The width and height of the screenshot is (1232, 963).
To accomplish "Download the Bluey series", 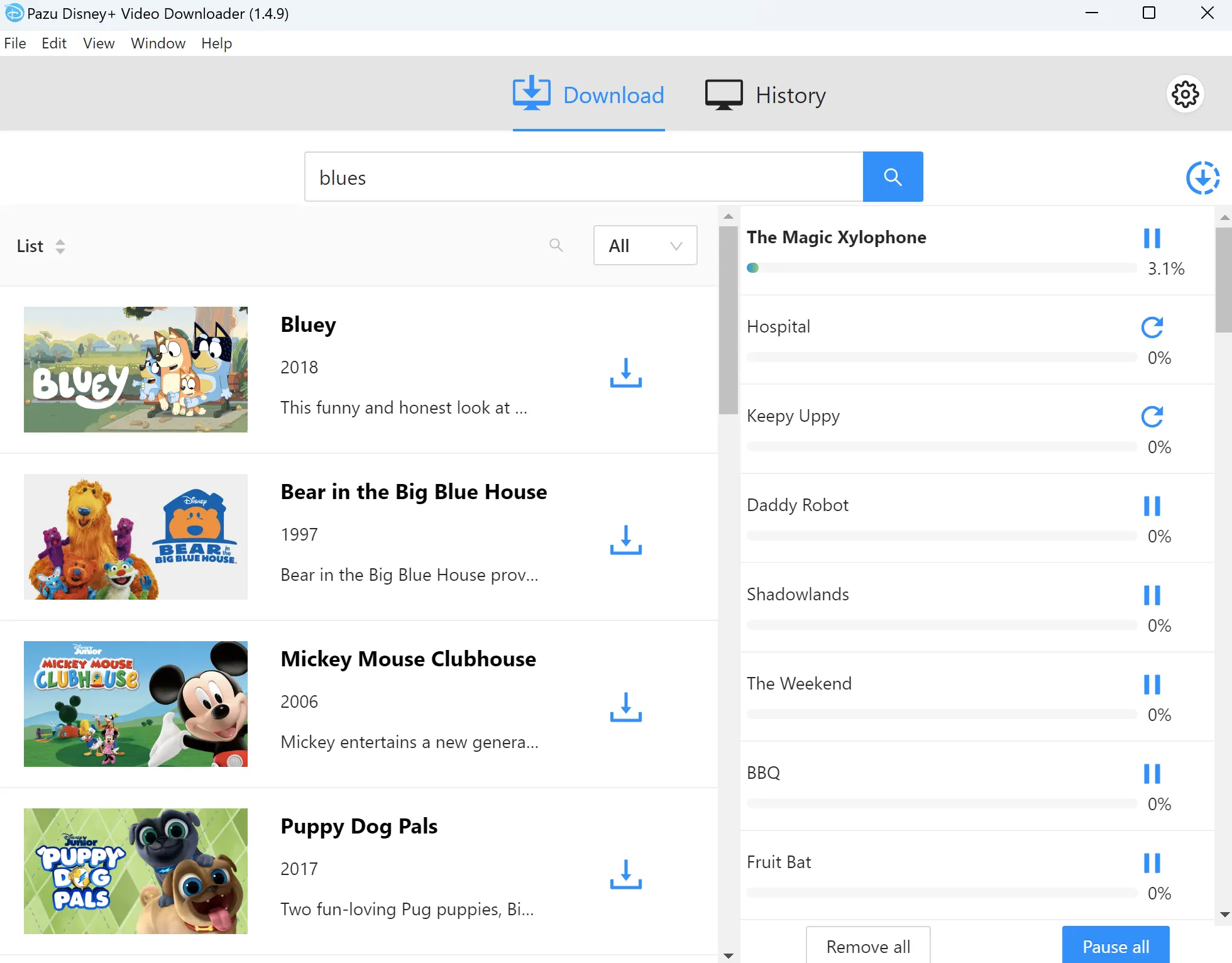I will (x=625, y=373).
